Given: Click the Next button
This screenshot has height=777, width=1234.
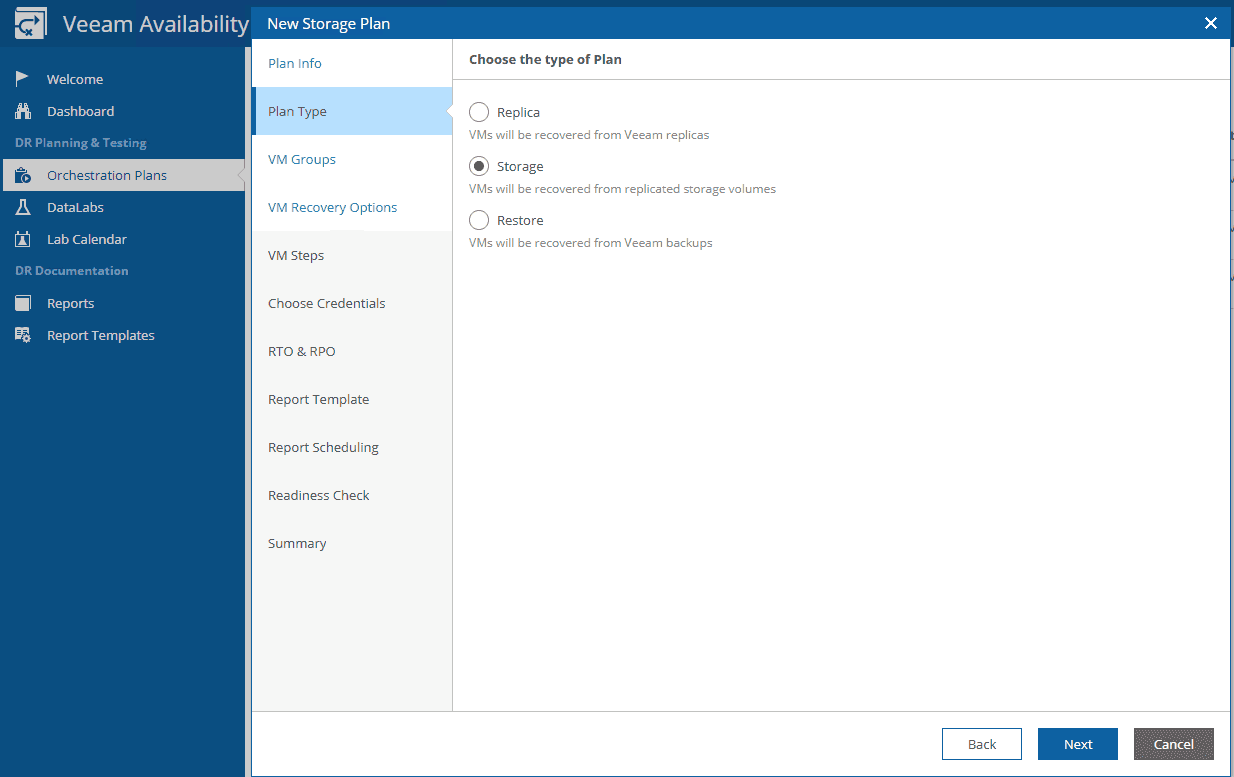Looking at the screenshot, I should [1078, 744].
